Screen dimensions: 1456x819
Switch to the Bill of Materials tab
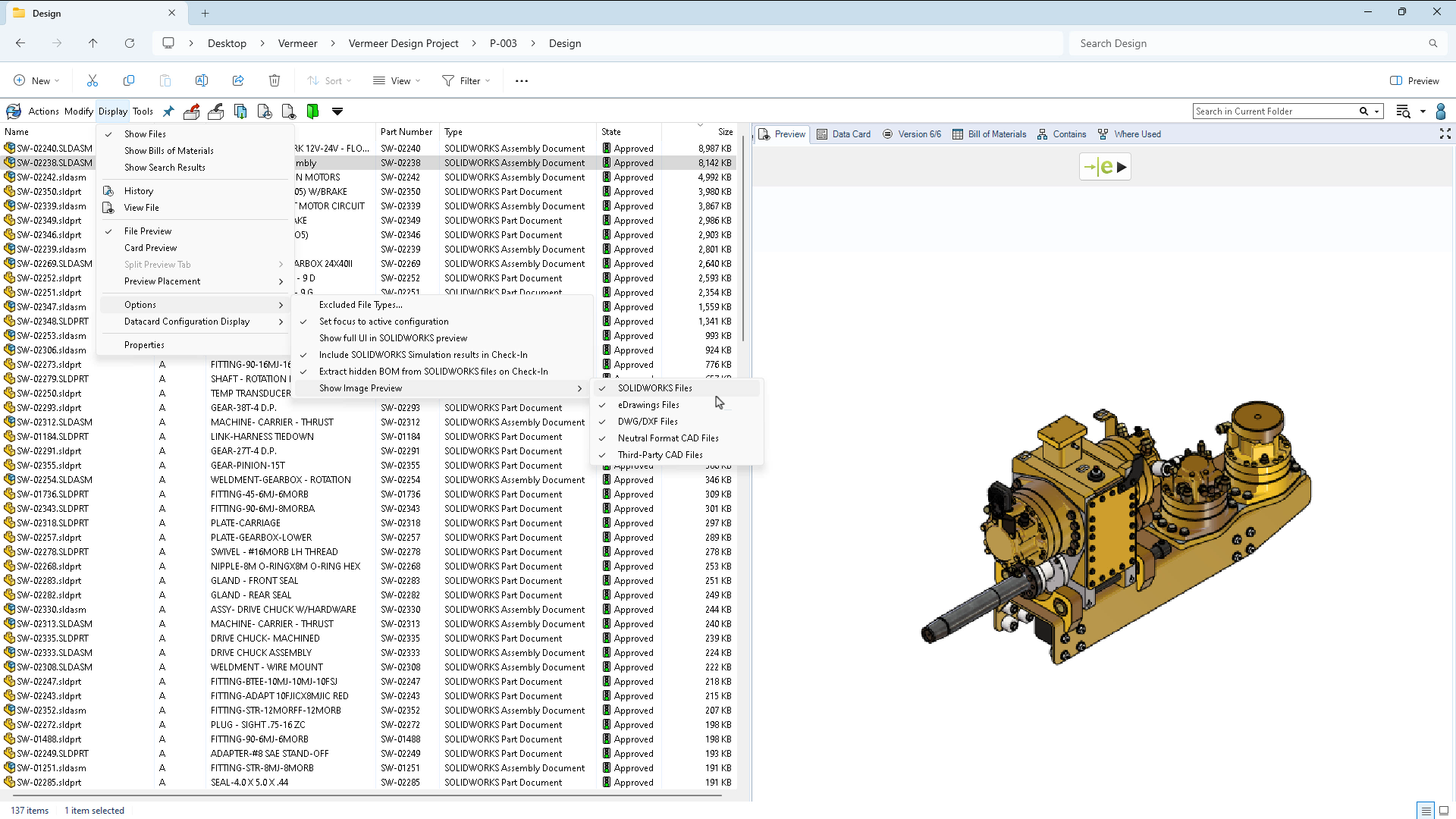[989, 134]
